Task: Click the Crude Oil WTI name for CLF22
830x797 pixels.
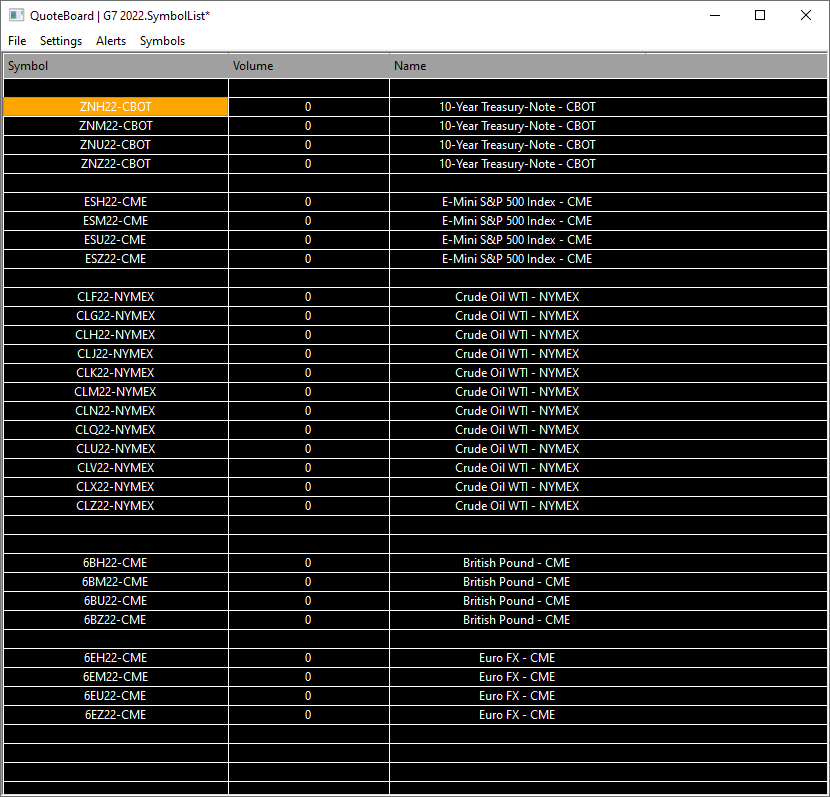Action: [x=517, y=297]
